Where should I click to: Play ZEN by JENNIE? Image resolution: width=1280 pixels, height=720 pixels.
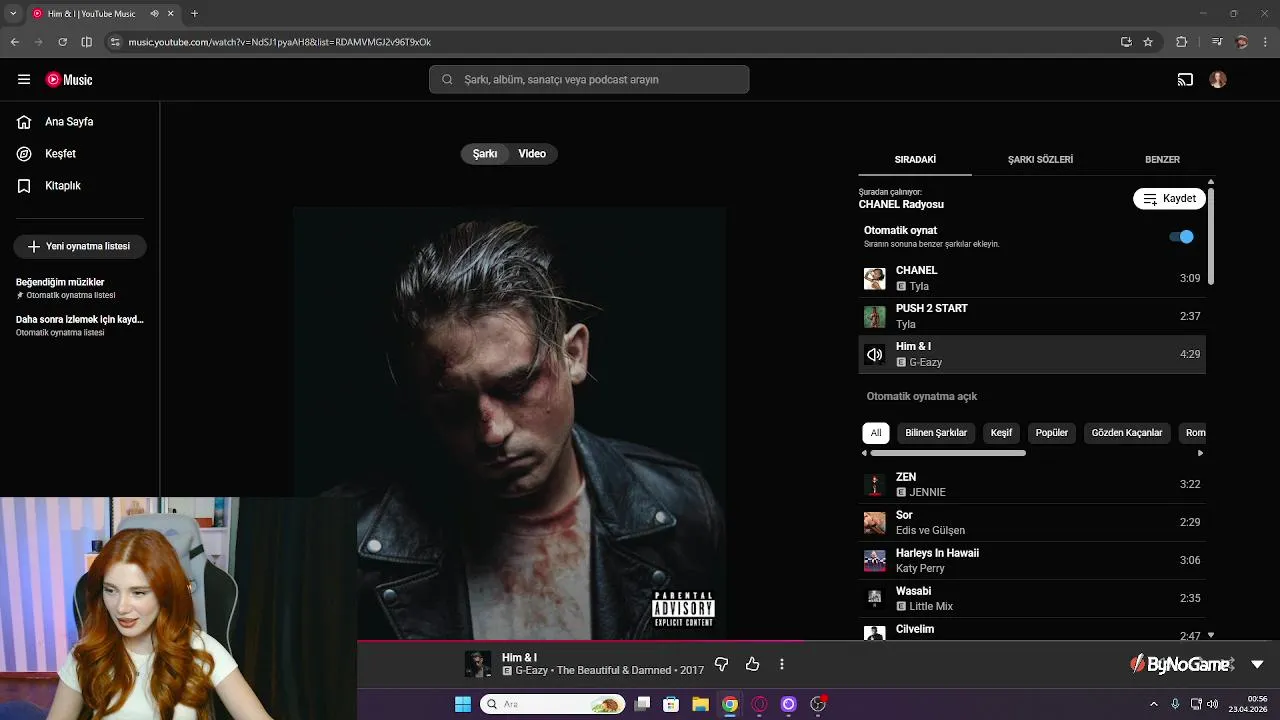click(1032, 485)
